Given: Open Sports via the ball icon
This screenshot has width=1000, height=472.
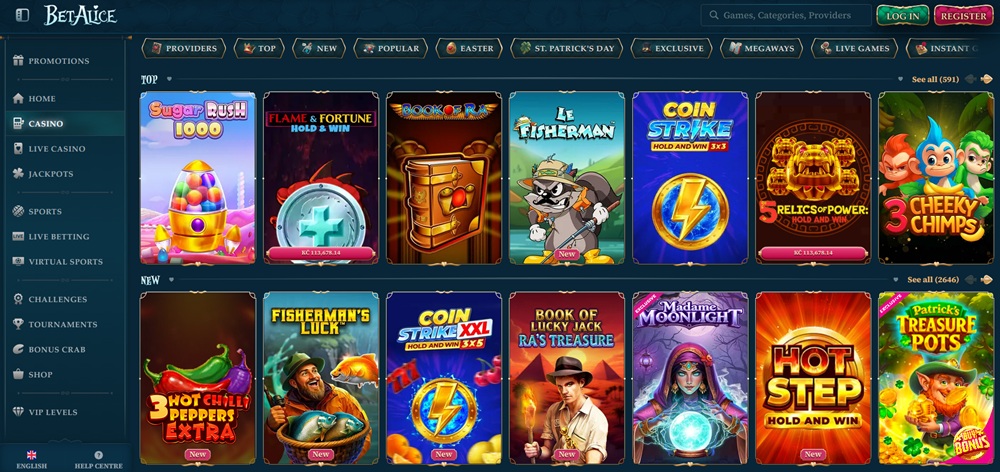Looking at the screenshot, I should (18, 211).
